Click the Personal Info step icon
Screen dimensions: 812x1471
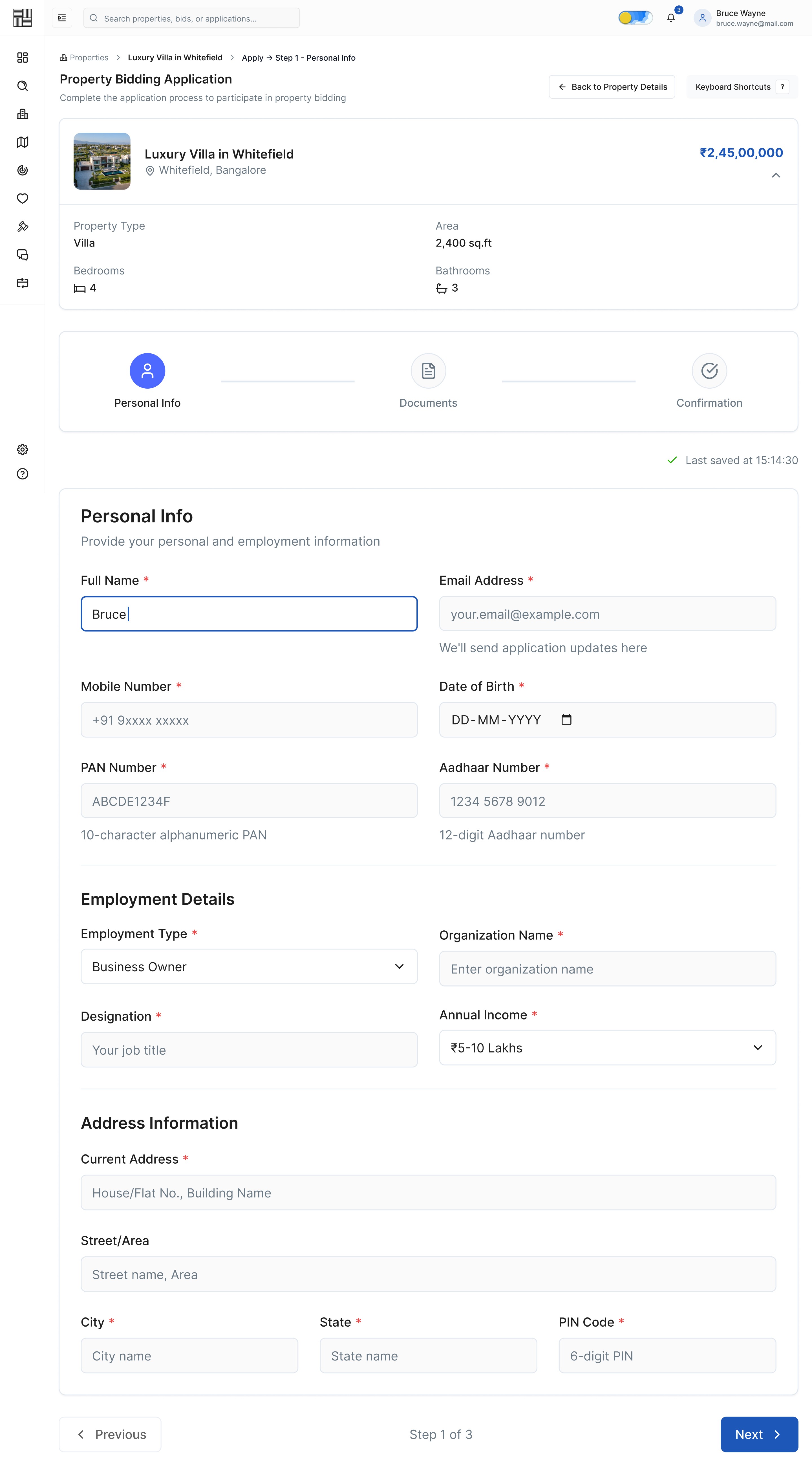(147, 371)
